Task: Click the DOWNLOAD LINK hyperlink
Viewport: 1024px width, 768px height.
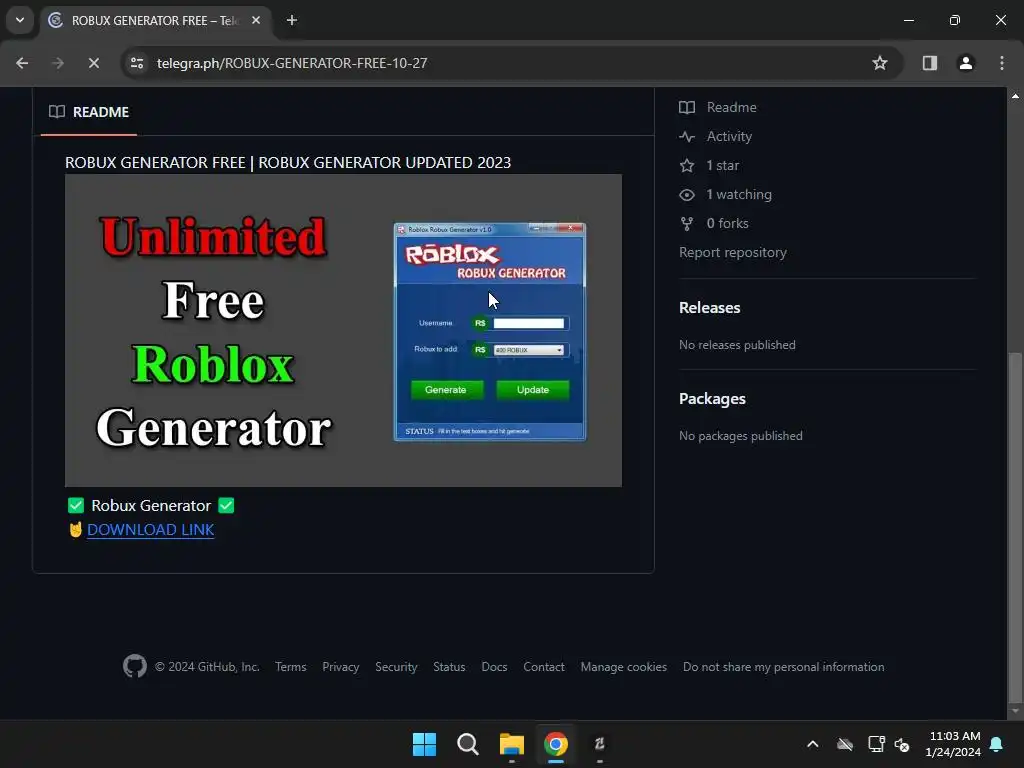Action: point(150,530)
